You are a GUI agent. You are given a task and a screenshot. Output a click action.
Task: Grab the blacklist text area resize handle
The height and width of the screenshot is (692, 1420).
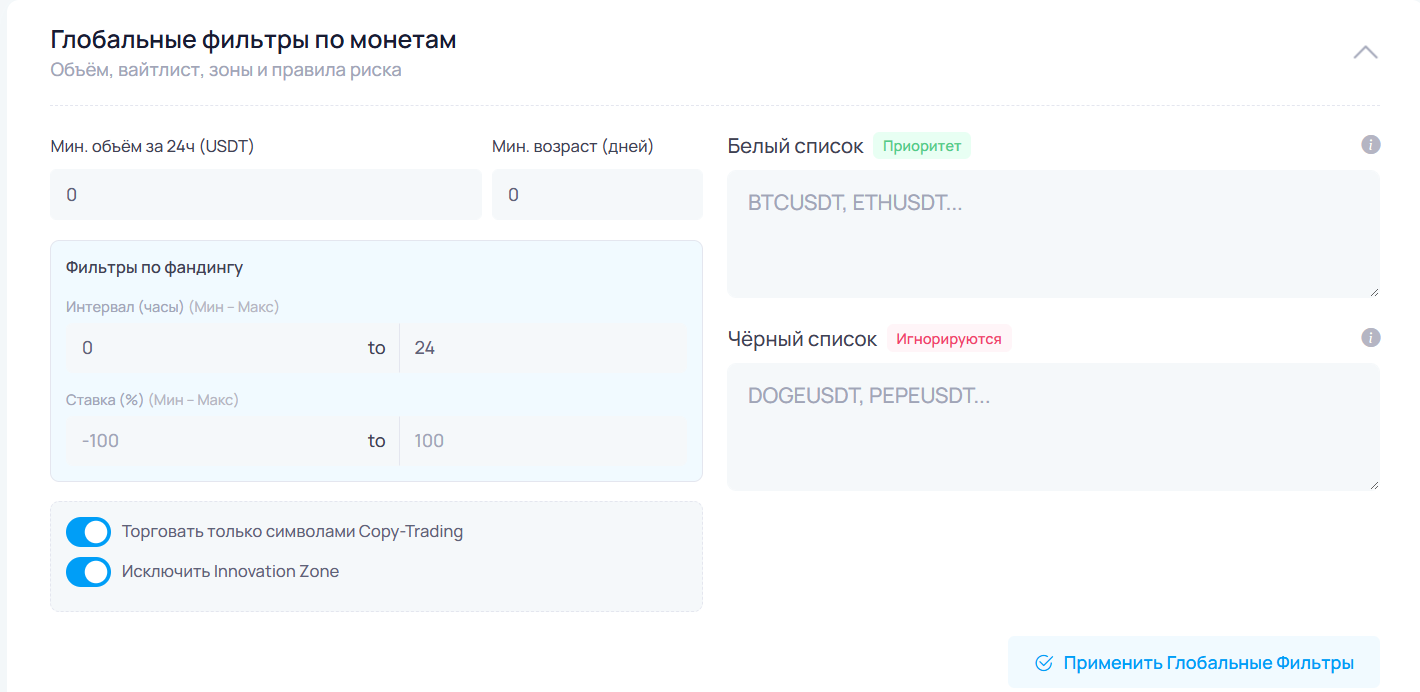coord(1374,485)
